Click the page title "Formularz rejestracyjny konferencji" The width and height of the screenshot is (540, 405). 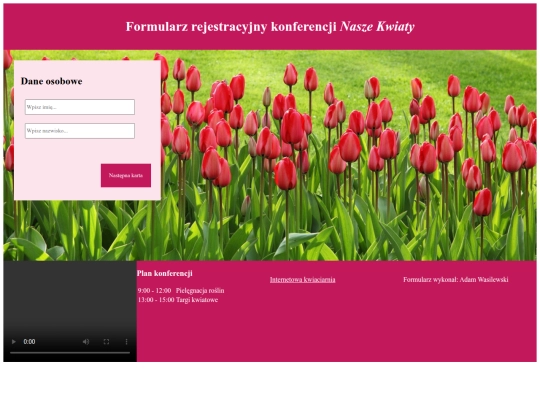tap(231, 27)
